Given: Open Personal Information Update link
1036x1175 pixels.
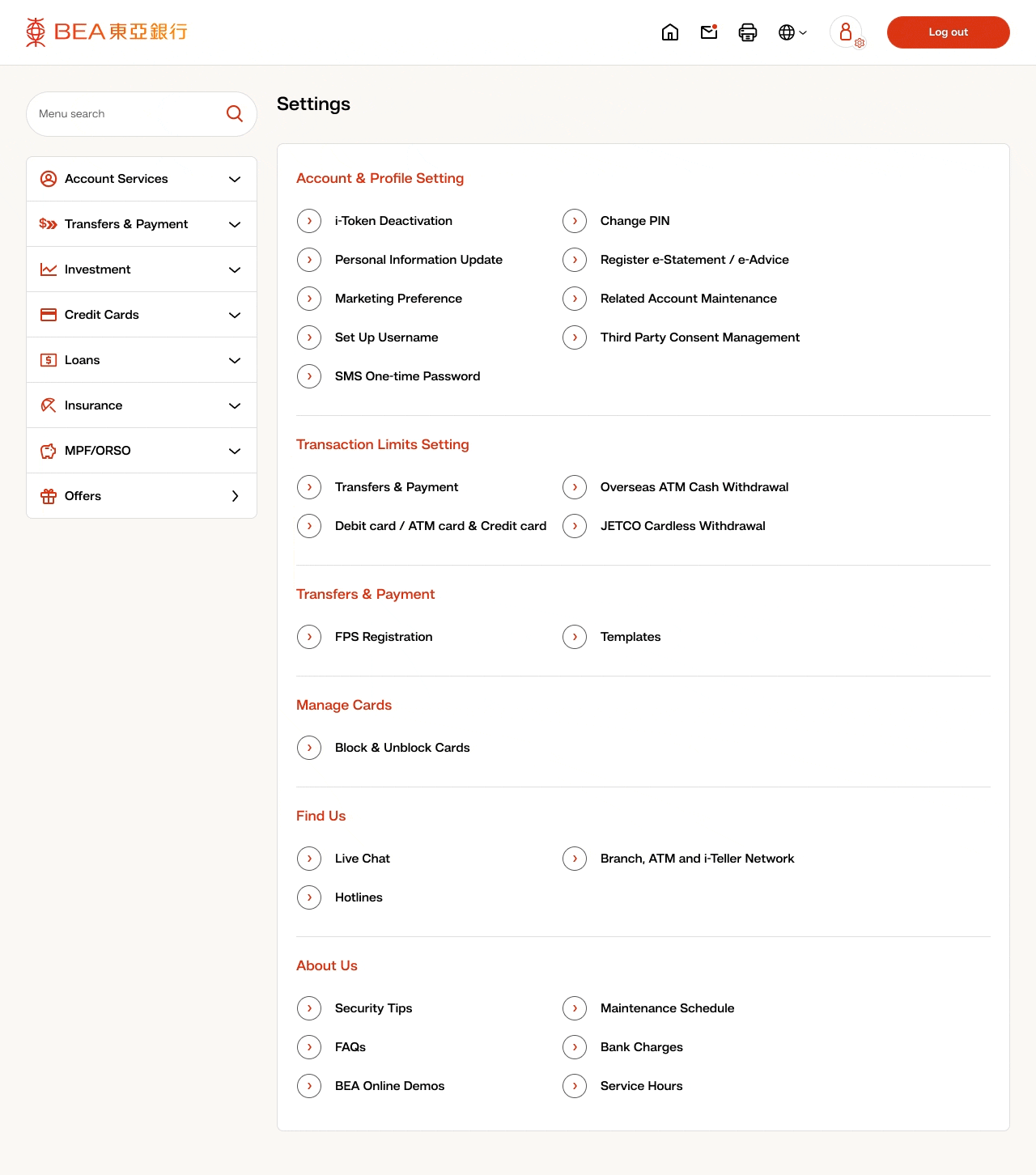Looking at the screenshot, I should (418, 260).
